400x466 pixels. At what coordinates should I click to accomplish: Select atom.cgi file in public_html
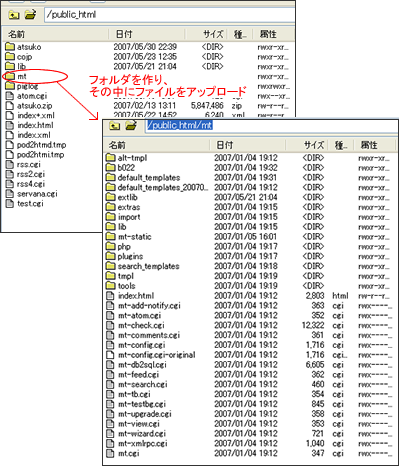(x=27, y=96)
